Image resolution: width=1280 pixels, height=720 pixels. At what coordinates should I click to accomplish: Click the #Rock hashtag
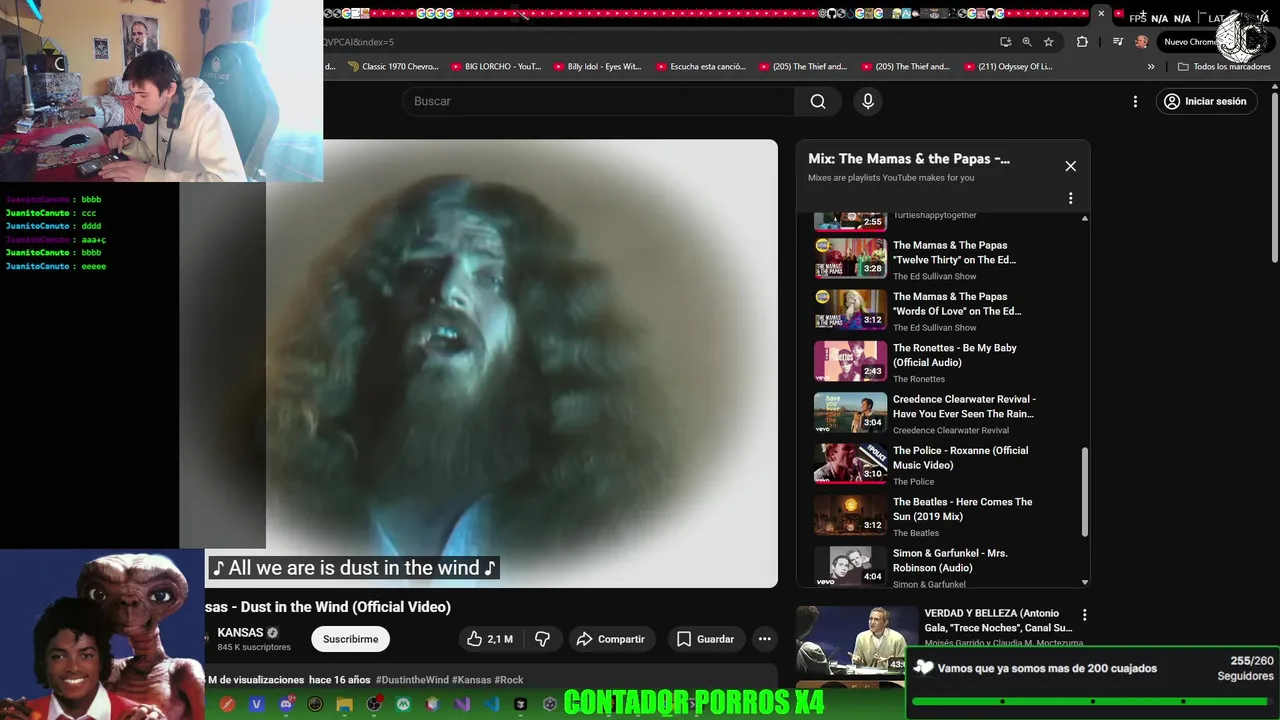click(x=509, y=680)
